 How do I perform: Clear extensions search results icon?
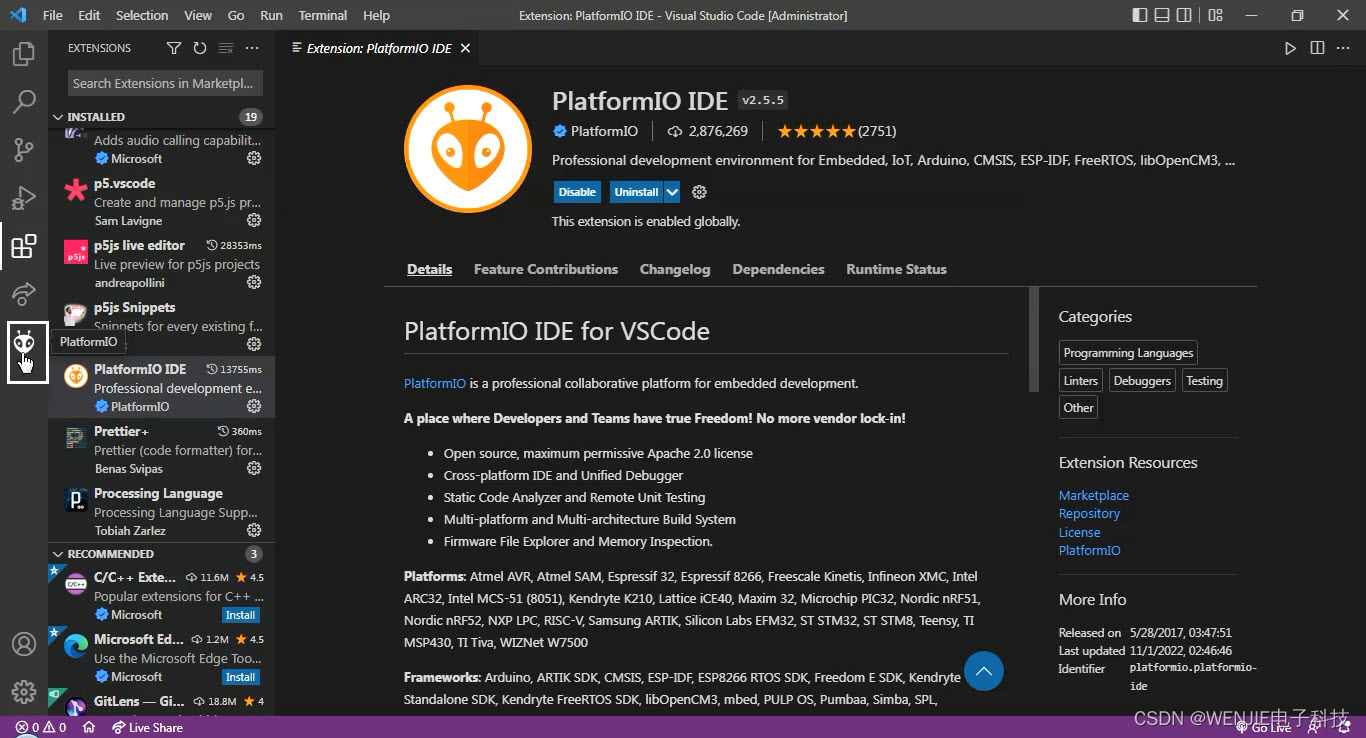coord(226,48)
